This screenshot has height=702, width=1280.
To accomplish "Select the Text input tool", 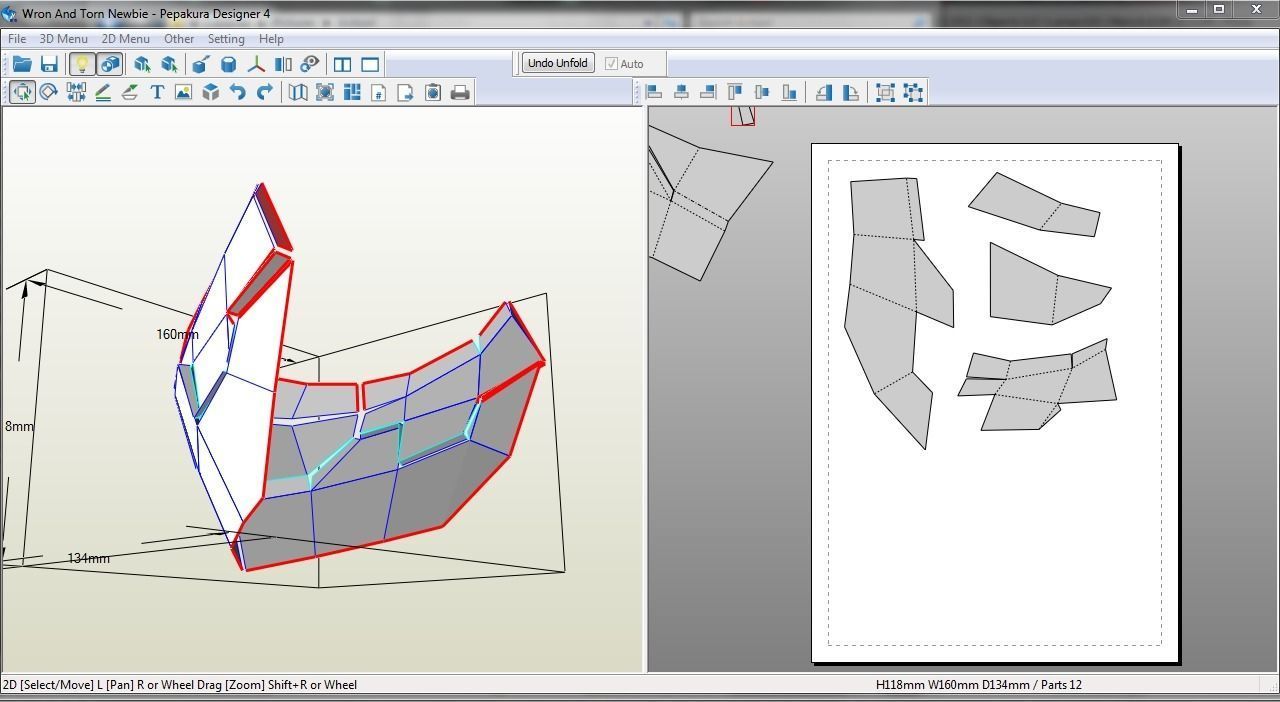I will pos(157,92).
